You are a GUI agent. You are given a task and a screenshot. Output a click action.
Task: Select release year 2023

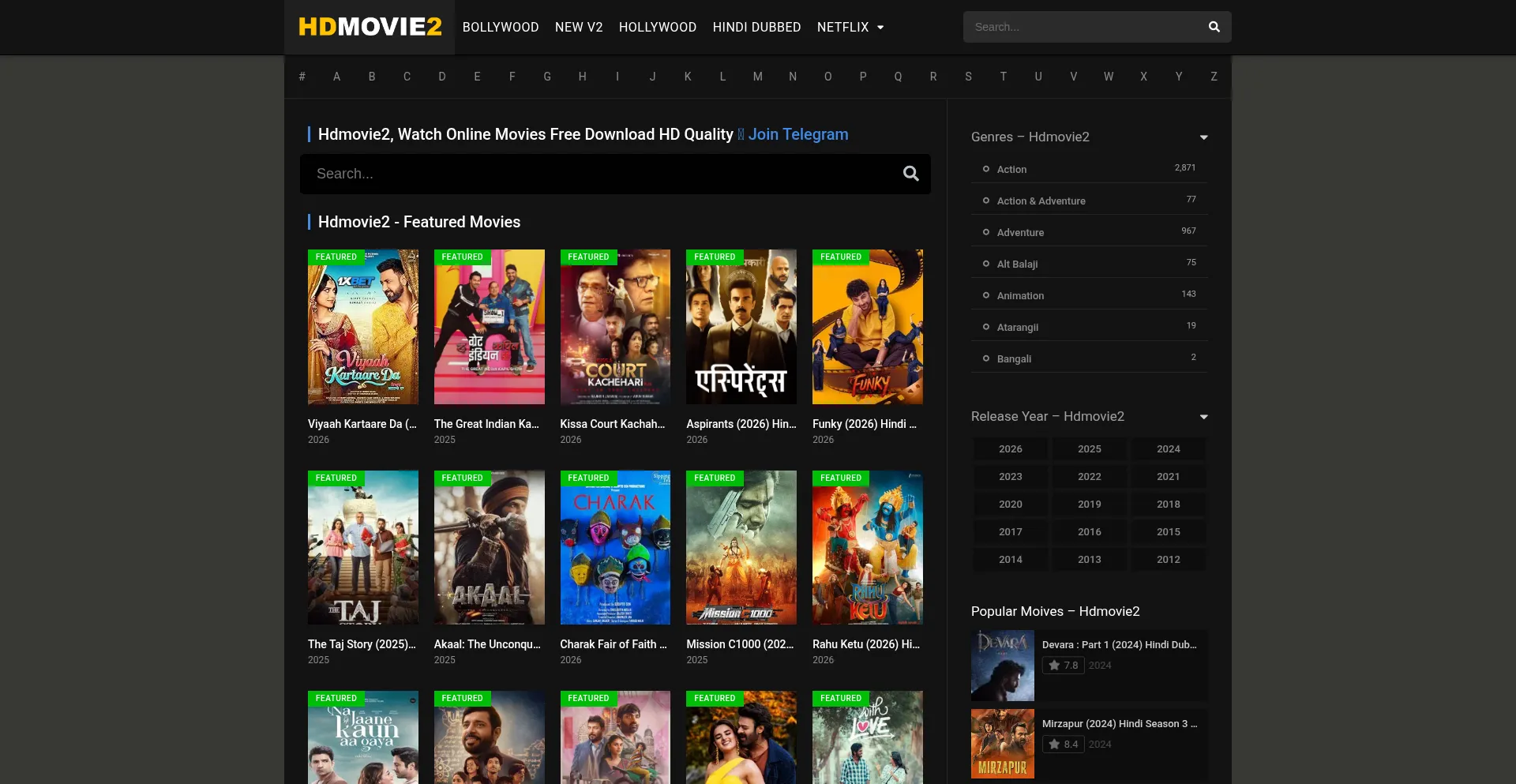[x=1011, y=476]
